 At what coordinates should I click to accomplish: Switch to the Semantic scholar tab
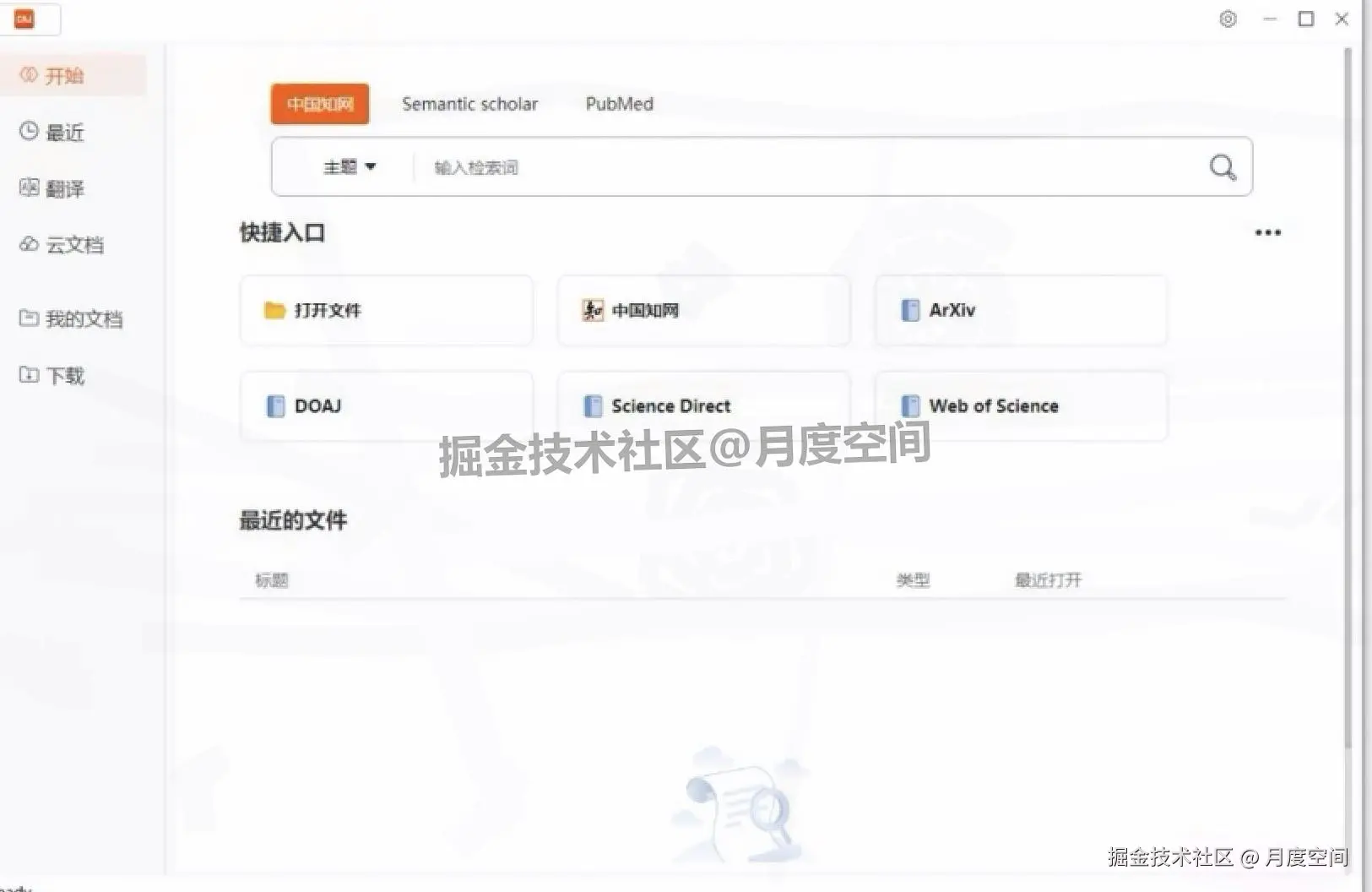pyautogui.click(x=469, y=104)
